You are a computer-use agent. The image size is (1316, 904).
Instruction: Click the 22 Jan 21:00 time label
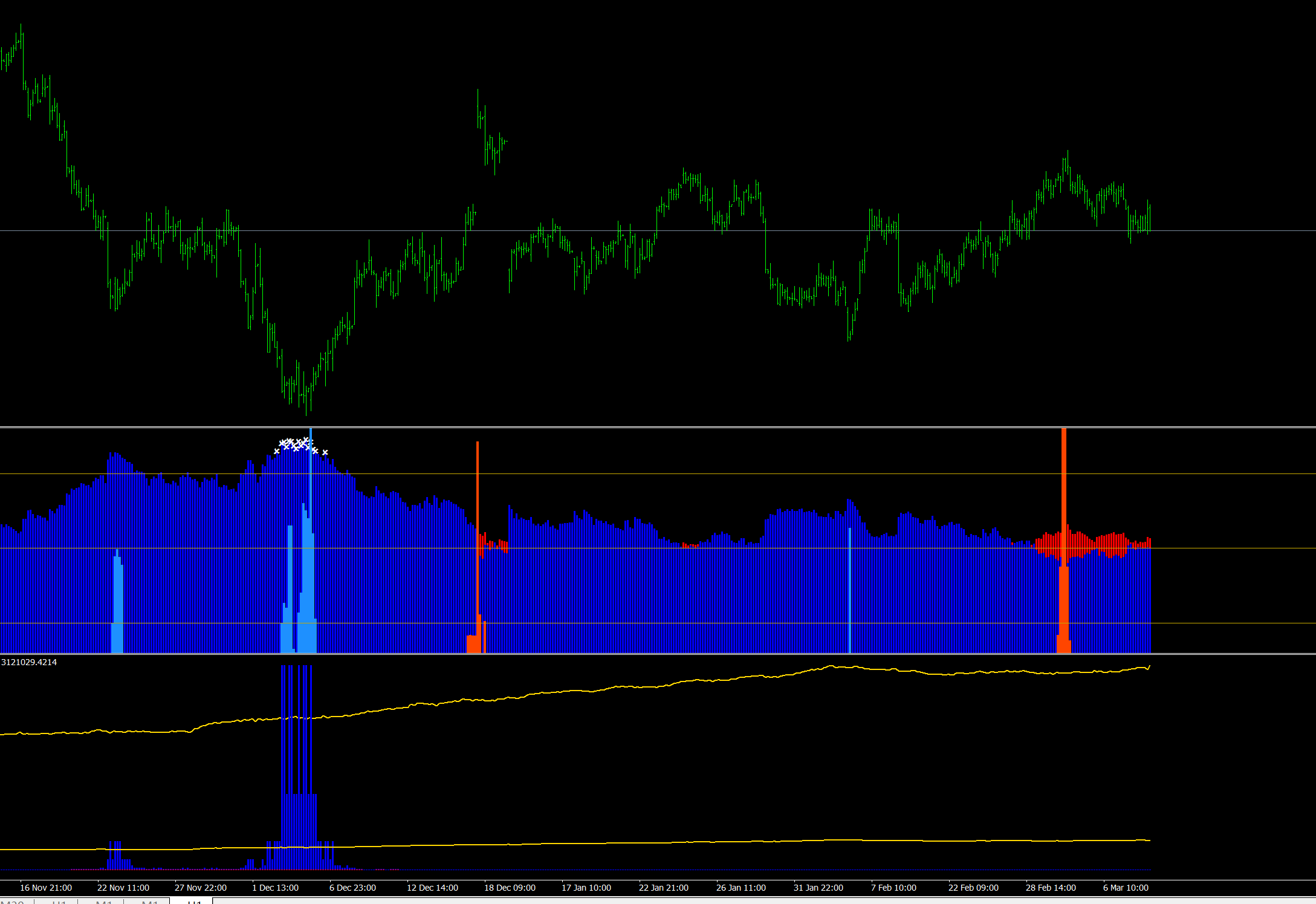pos(664,888)
